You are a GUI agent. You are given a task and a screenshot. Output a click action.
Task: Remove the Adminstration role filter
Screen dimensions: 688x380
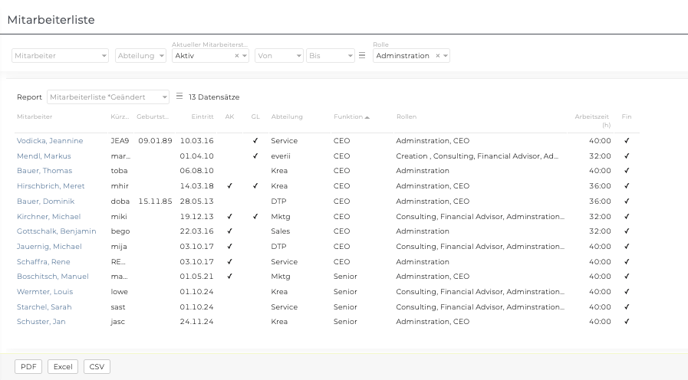[x=437, y=56]
